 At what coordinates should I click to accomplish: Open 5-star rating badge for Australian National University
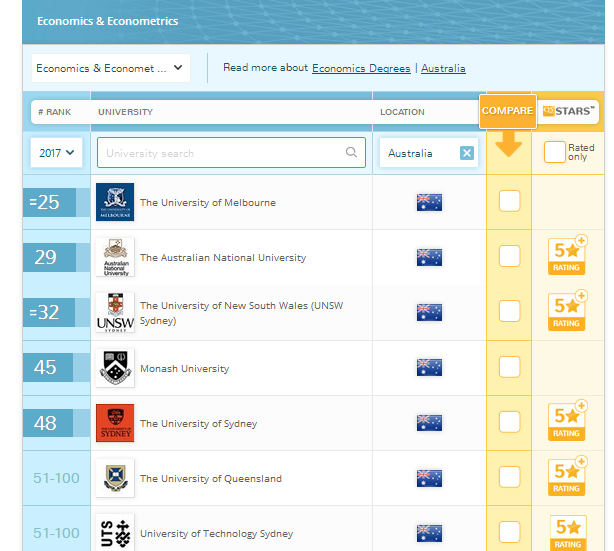pyautogui.click(x=567, y=257)
